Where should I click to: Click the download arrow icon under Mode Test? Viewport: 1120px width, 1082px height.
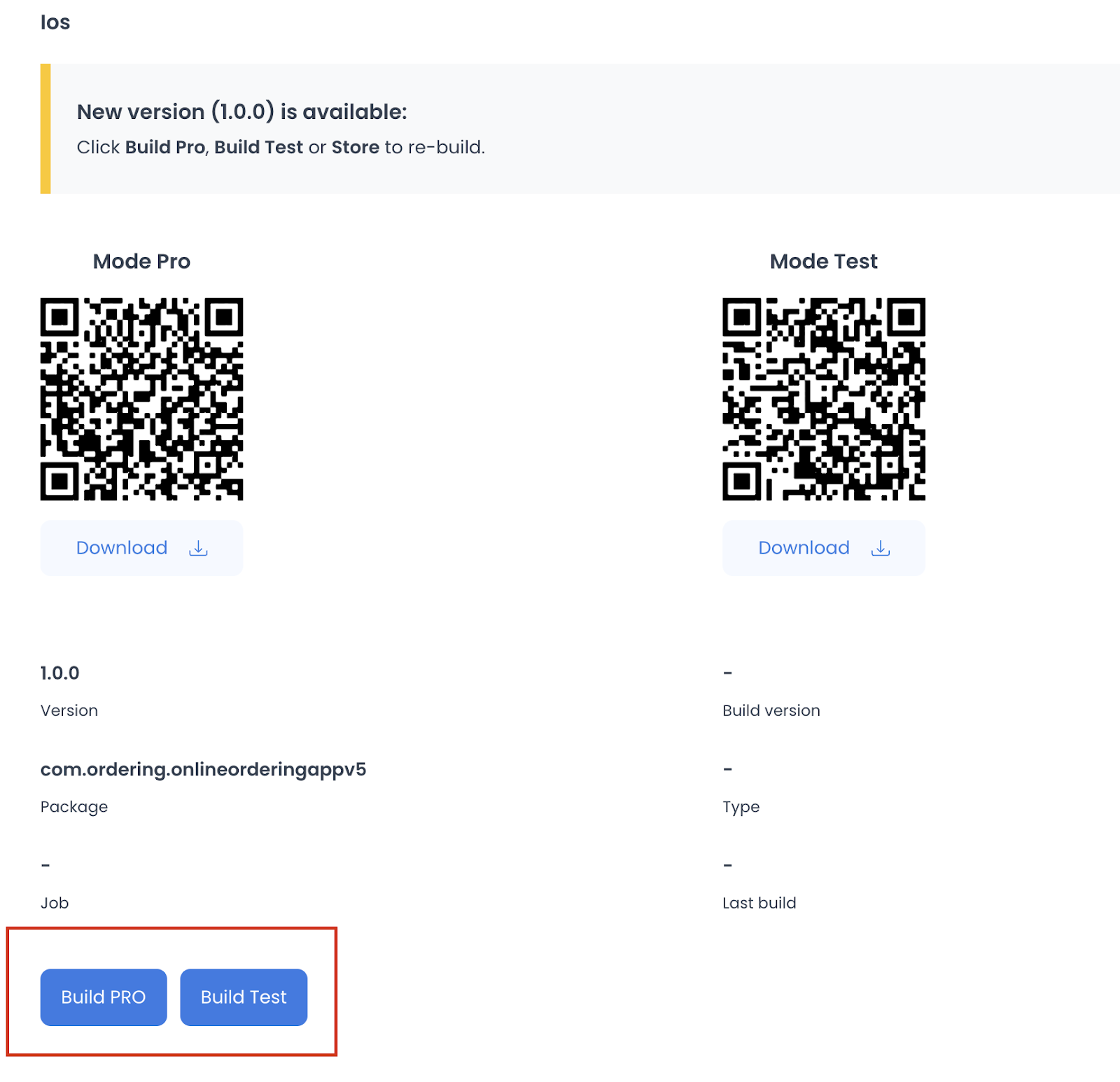coord(881,548)
